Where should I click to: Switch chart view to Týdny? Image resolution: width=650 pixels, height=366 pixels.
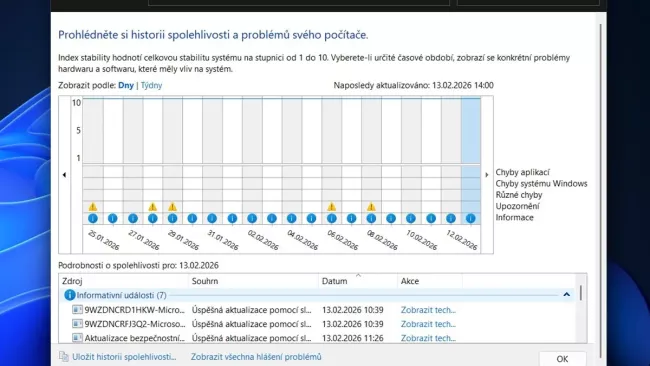(151, 85)
